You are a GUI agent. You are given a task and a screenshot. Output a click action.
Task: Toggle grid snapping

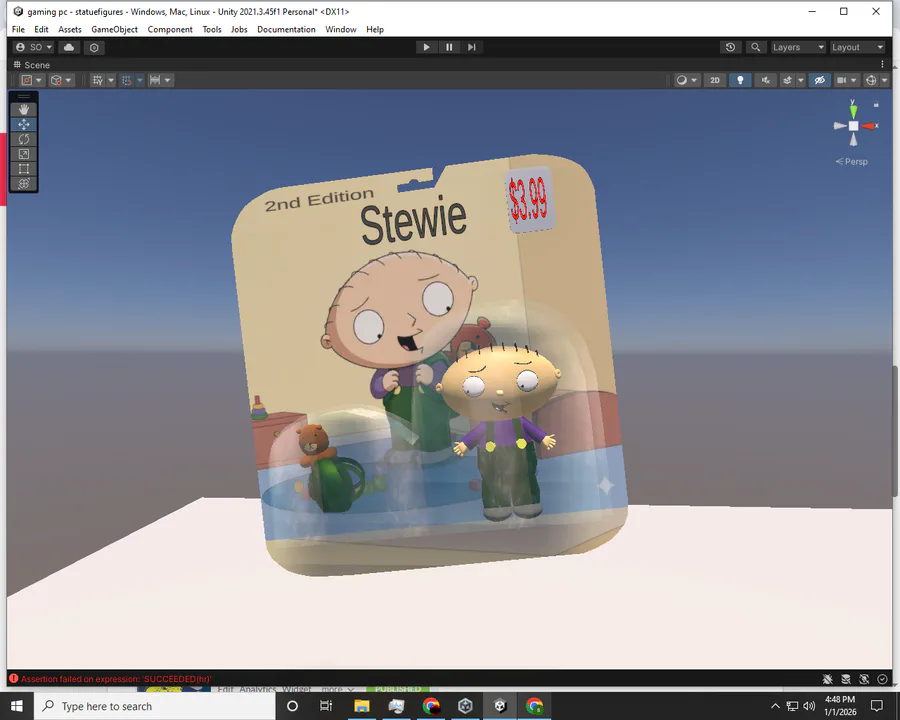126,80
